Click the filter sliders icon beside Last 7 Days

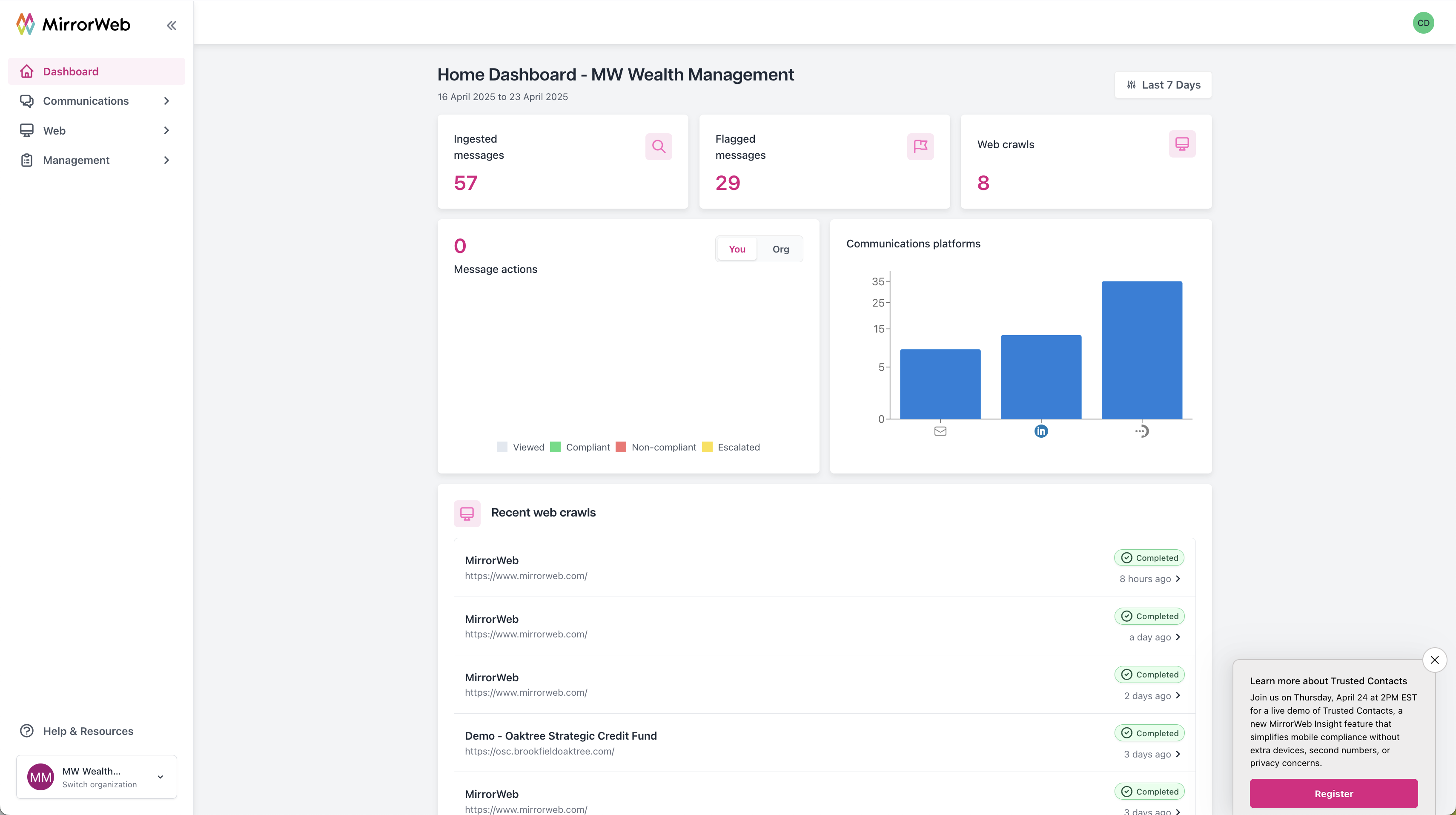point(1131,85)
